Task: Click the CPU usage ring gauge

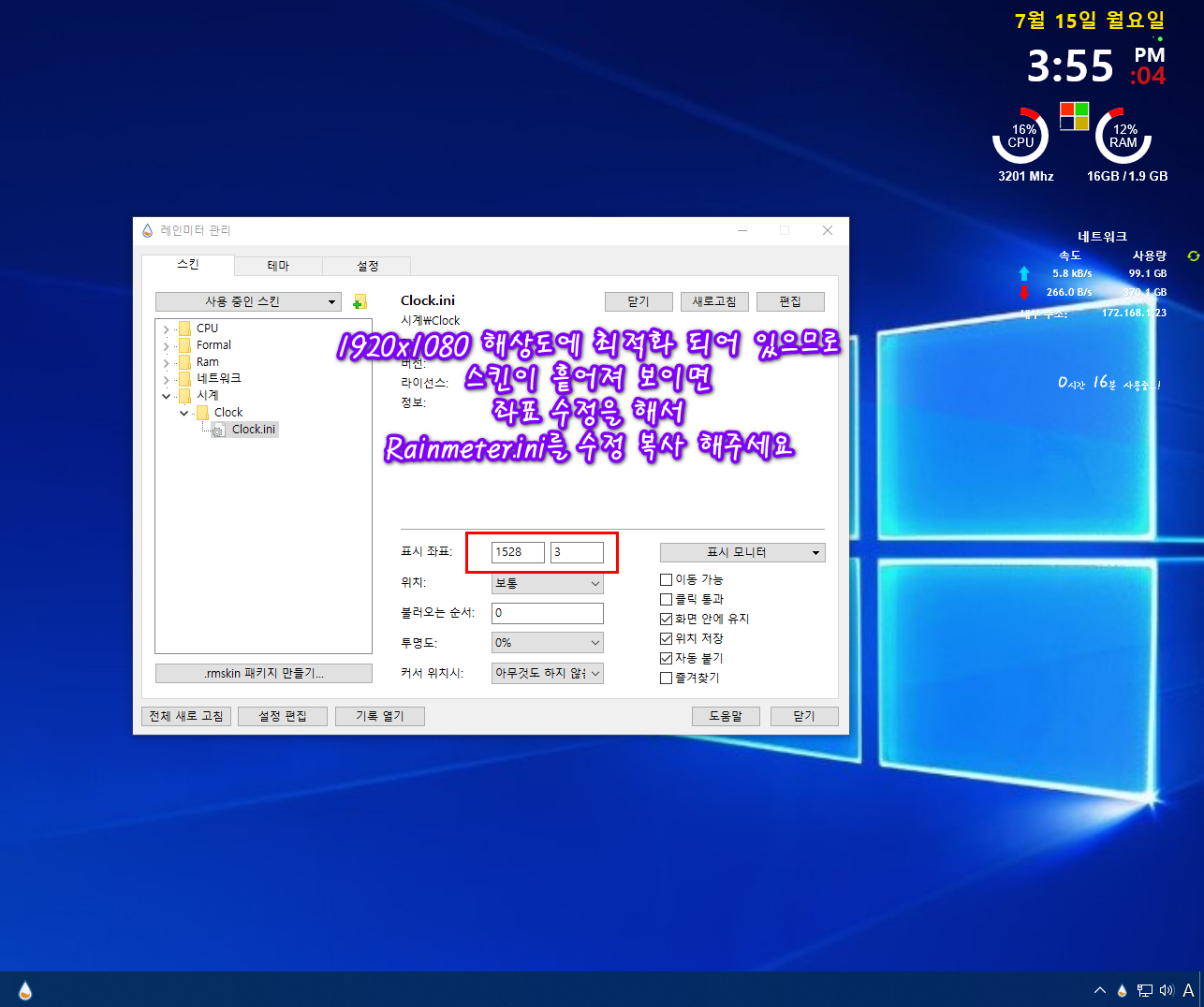Action: [1020, 136]
